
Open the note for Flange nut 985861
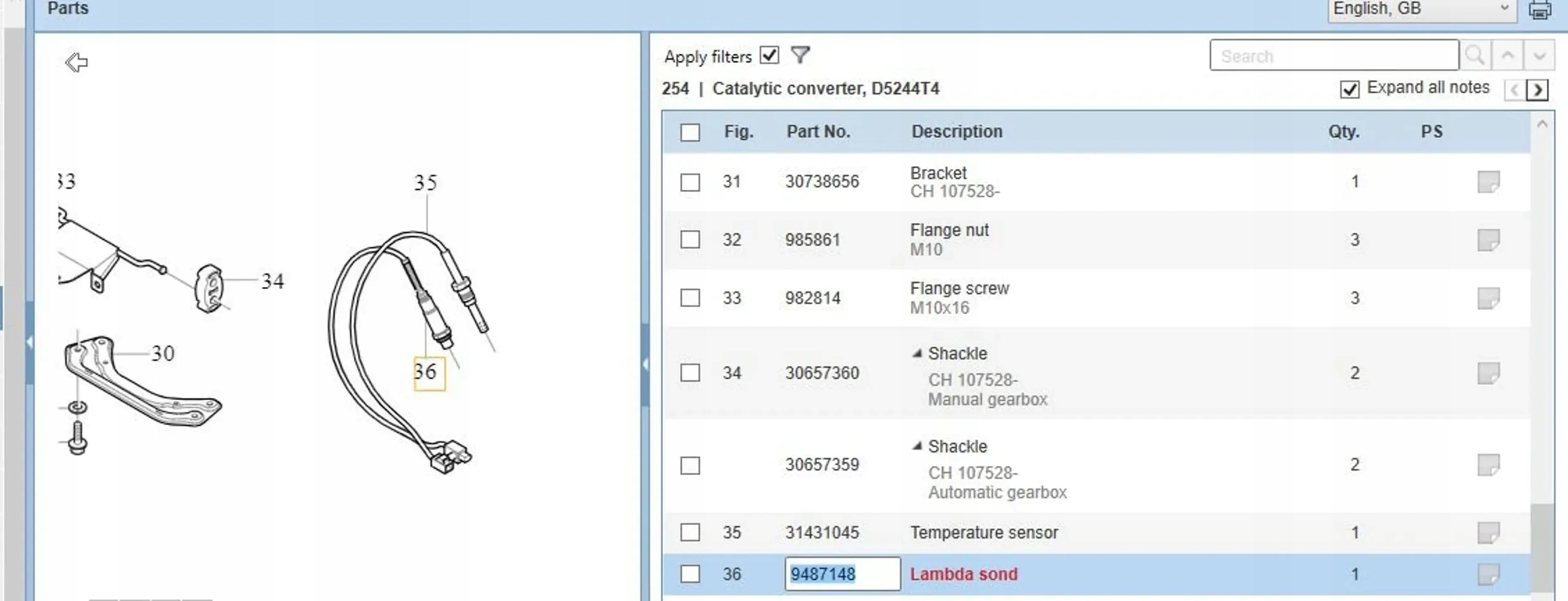tap(1488, 240)
